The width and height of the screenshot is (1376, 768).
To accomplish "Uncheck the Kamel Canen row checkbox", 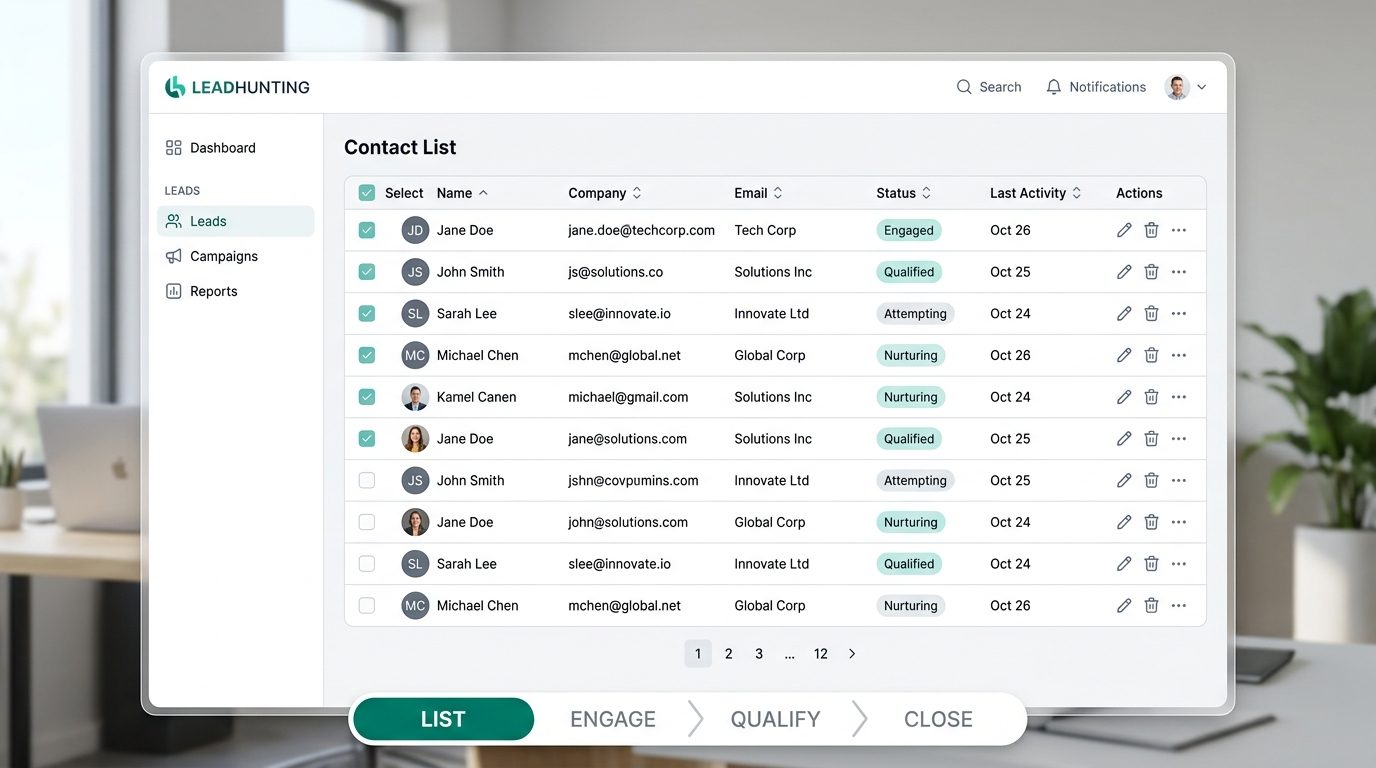I will (x=367, y=397).
